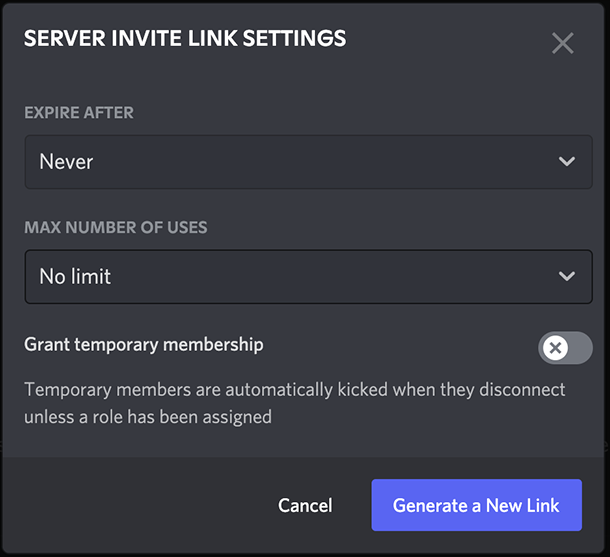Open the Max Number of Uses dropdown
Viewport: 610px width, 557px height.
[309, 277]
